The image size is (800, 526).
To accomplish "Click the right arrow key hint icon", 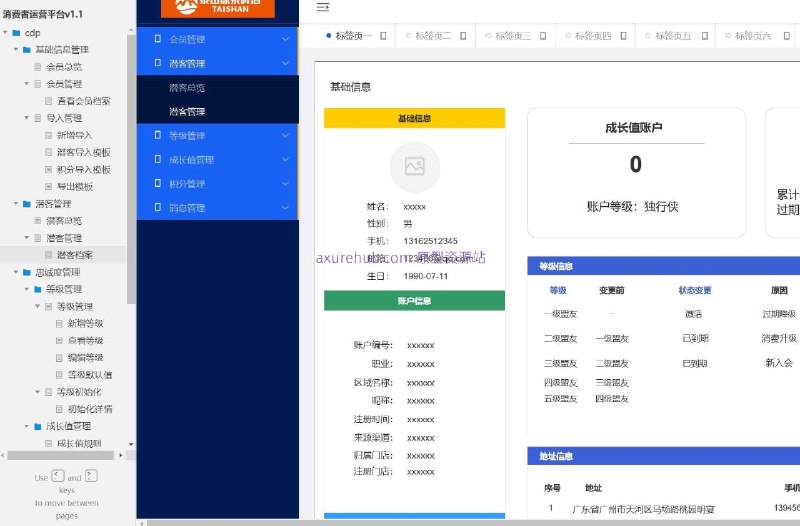I will 91,476.
